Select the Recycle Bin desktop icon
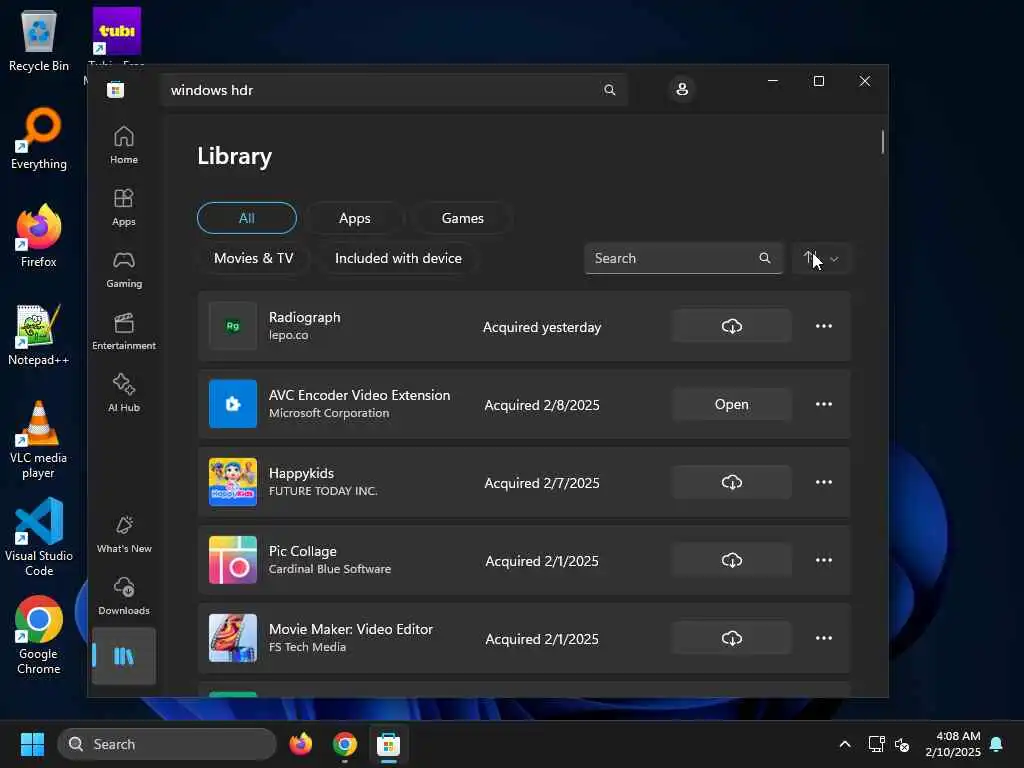 [x=39, y=42]
